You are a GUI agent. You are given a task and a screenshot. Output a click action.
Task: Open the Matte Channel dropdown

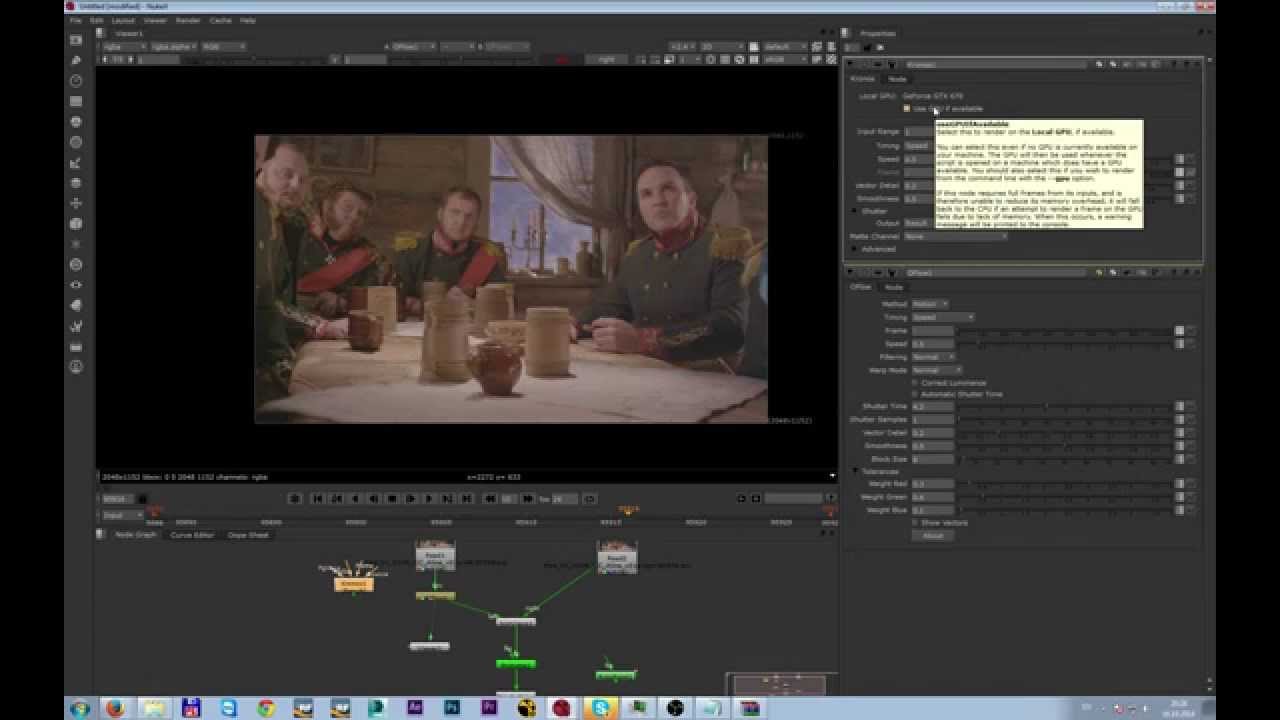[955, 236]
